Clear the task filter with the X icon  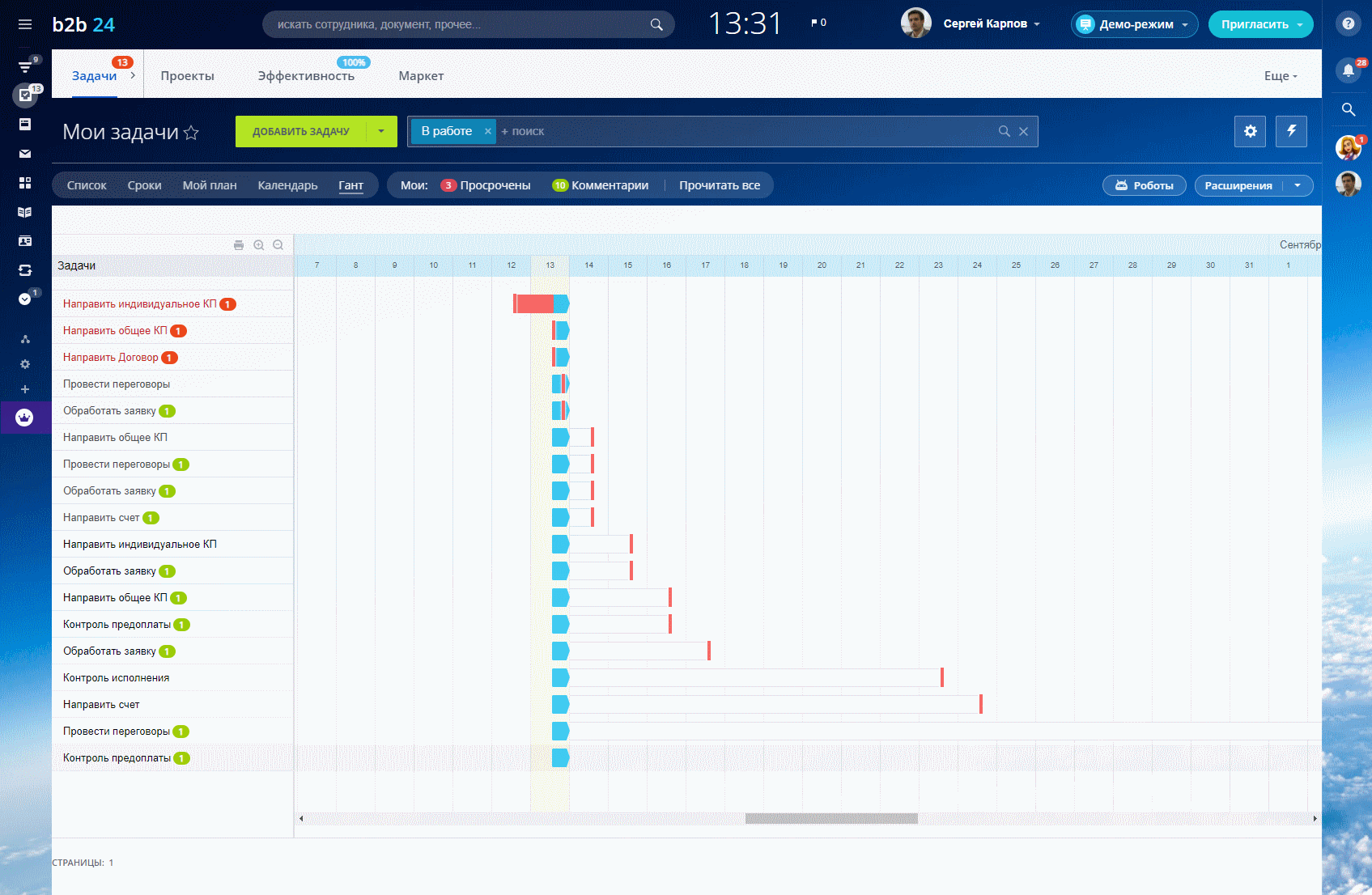click(1024, 131)
